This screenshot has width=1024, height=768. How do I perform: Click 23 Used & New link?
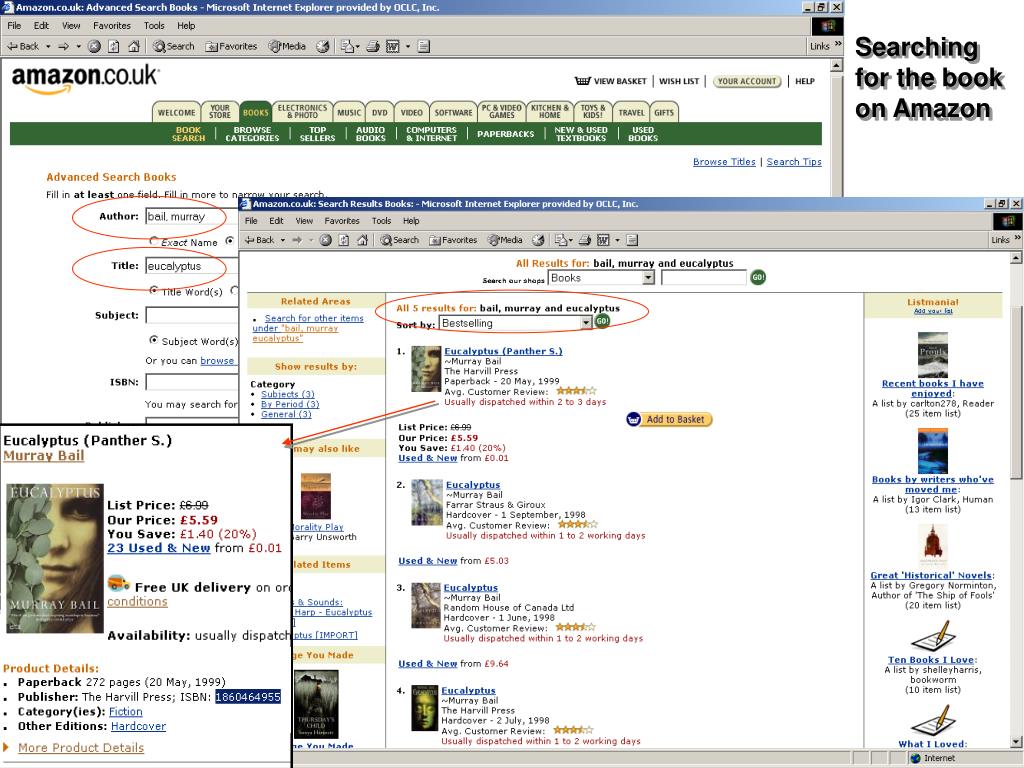[159, 548]
